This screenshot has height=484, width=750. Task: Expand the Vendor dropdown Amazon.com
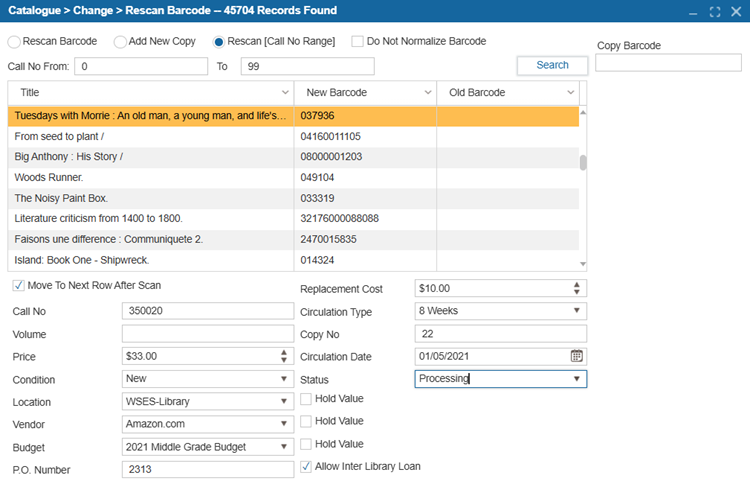click(x=284, y=424)
